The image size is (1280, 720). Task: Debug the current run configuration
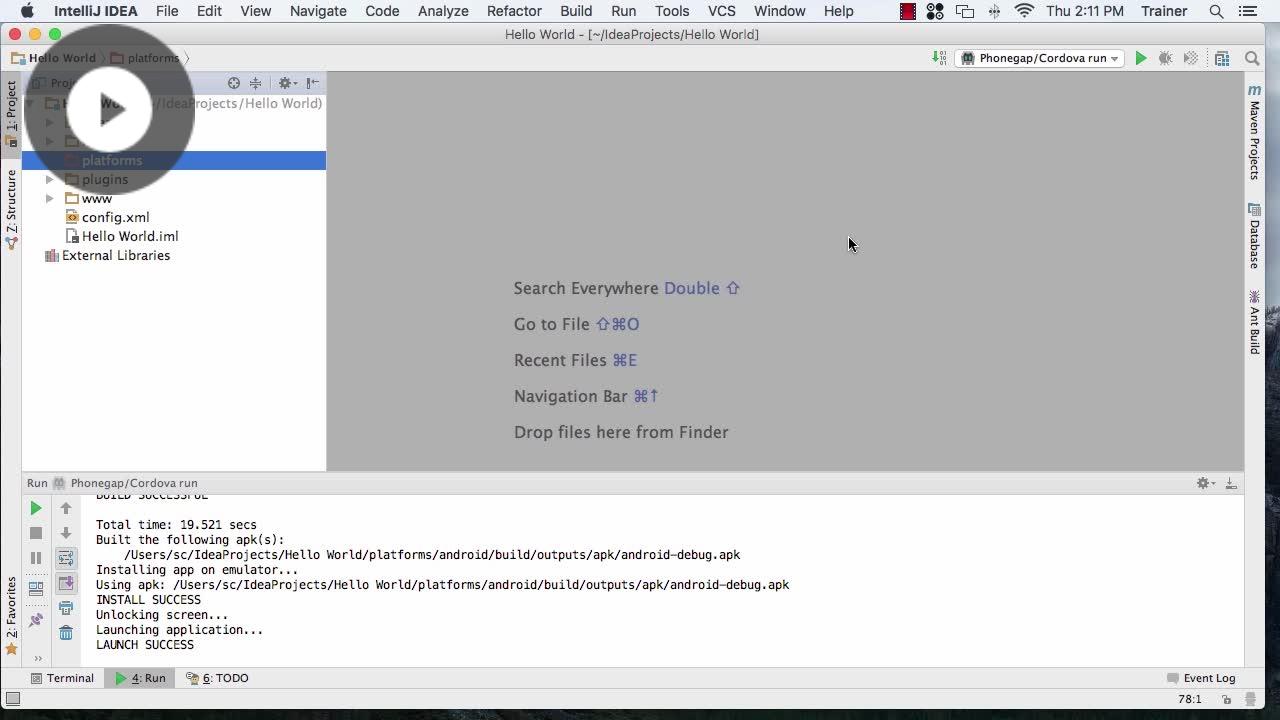tap(1165, 58)
